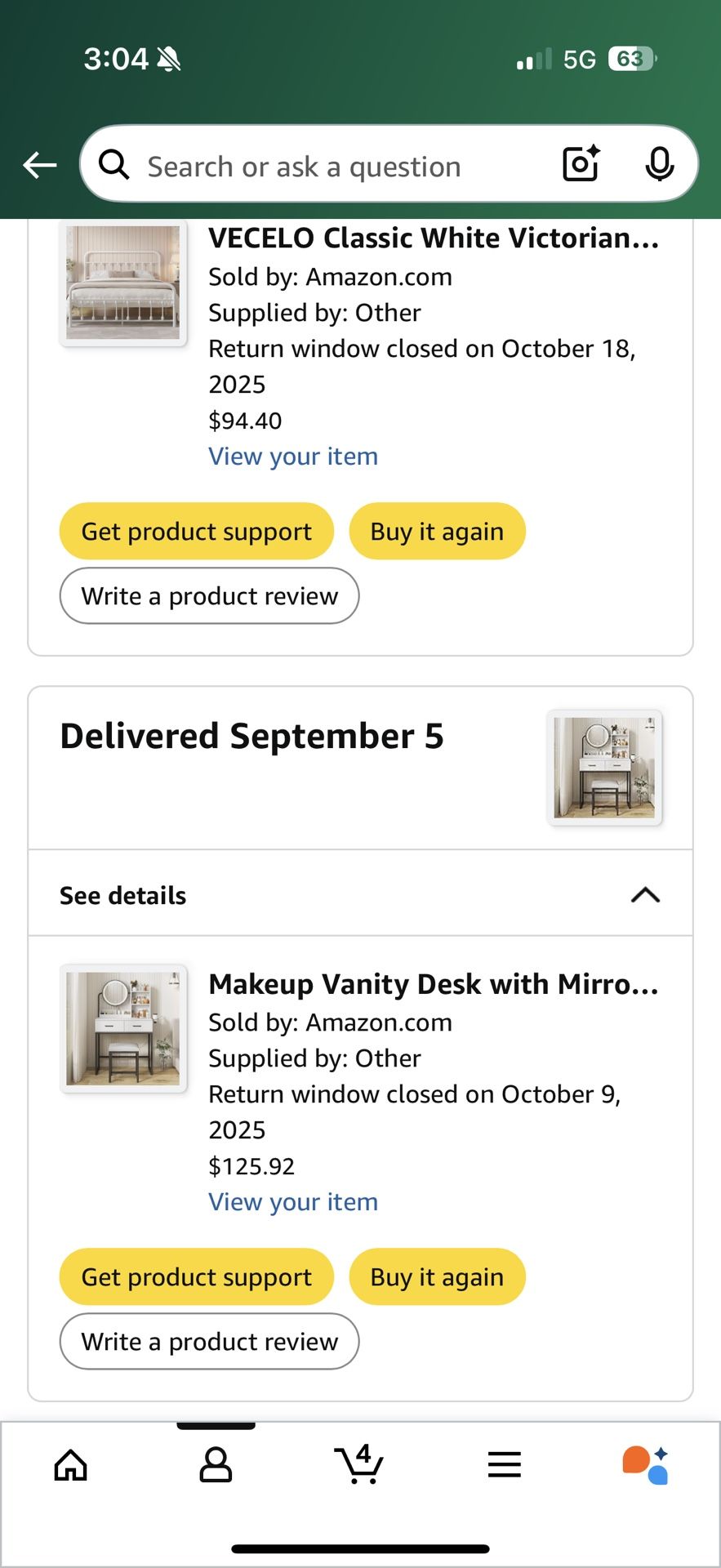Launch the Rufus AI assistant
This screenshot has width=721, height=1568.
[x=647, y=1464]
